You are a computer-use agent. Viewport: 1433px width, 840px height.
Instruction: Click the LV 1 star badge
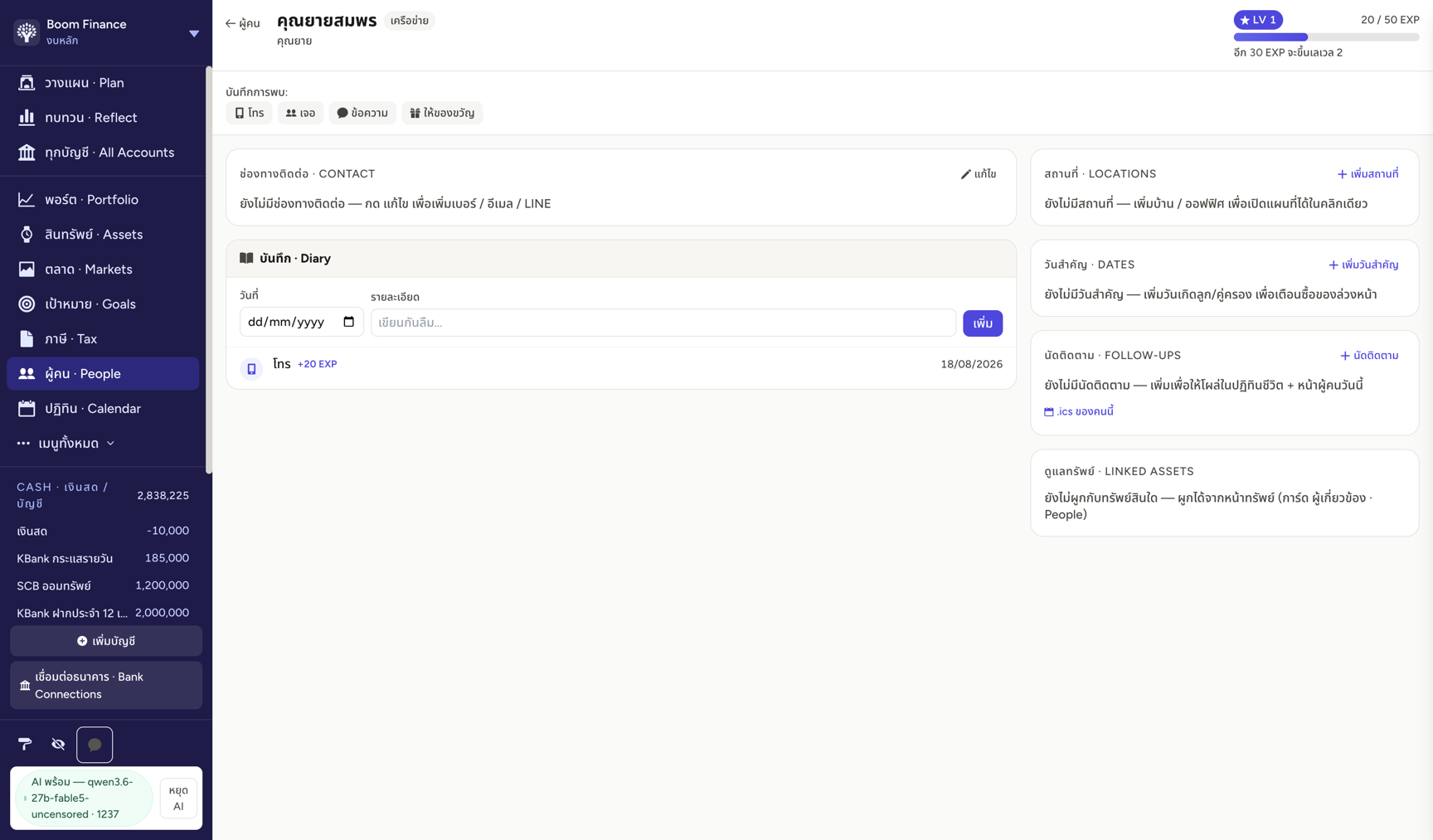pyautogui.click(x=1258, y=20)
